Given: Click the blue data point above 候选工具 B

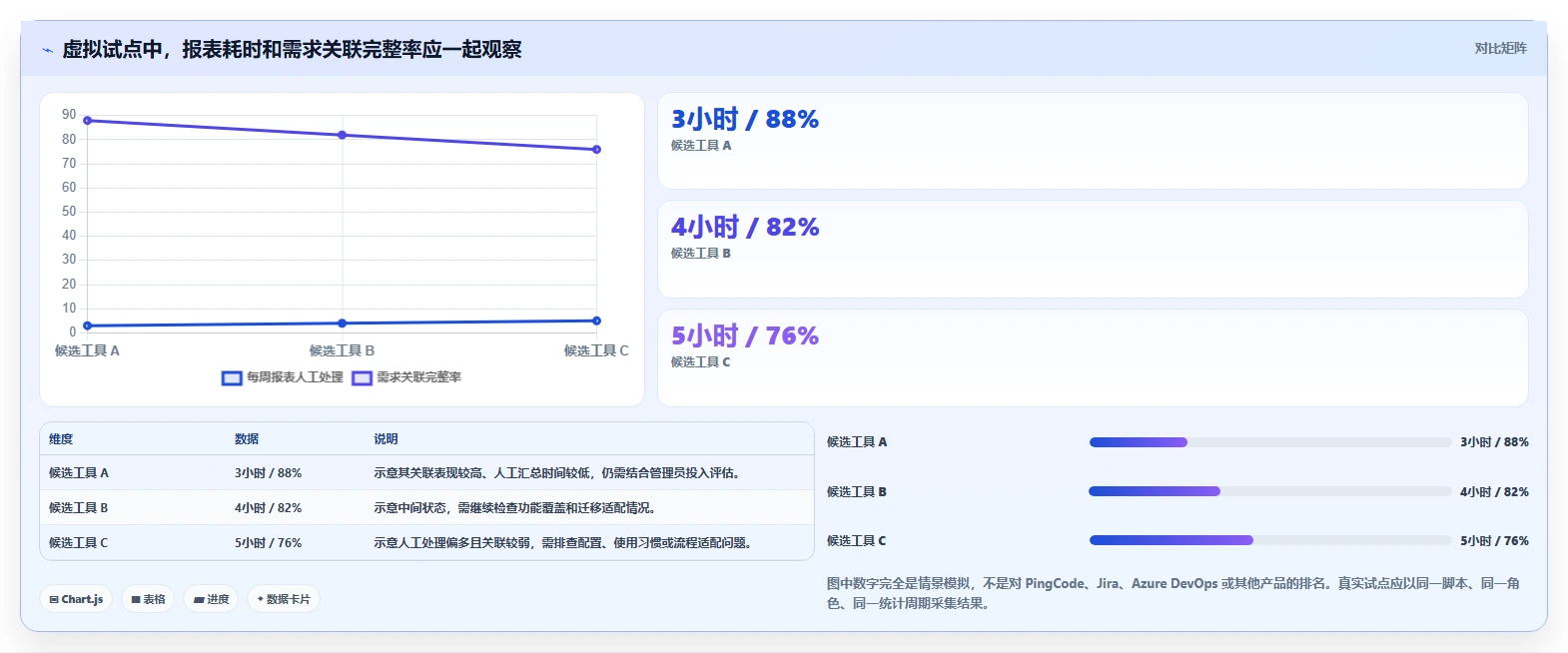Looking at the screenshot, I should coord(343,324).
